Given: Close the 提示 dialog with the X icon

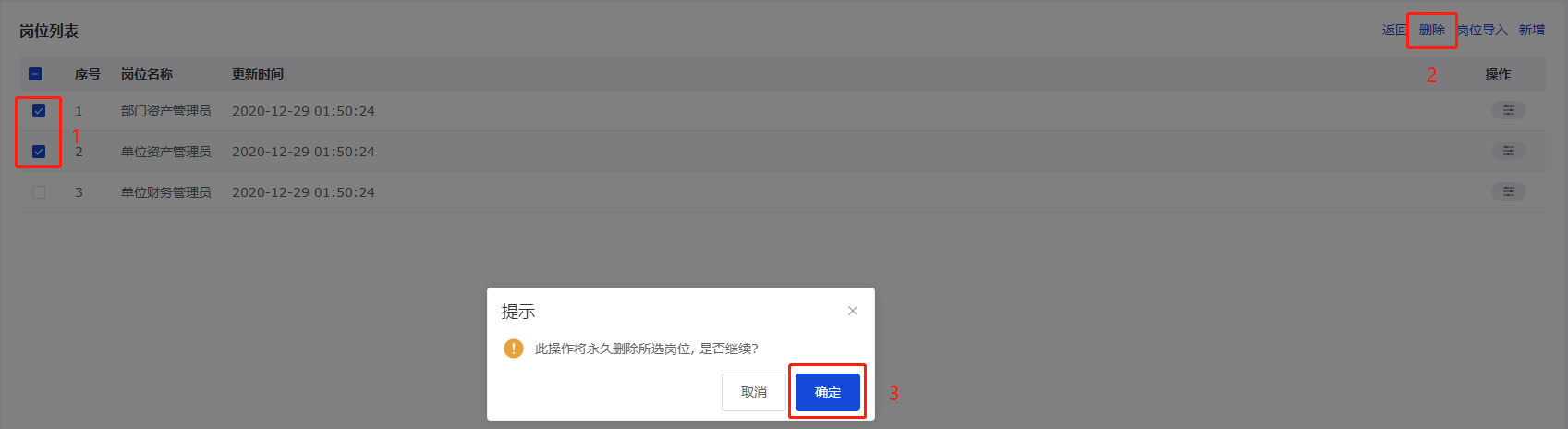Looking at the screenshot, I should pyautogui.click(x=853, y=311).
